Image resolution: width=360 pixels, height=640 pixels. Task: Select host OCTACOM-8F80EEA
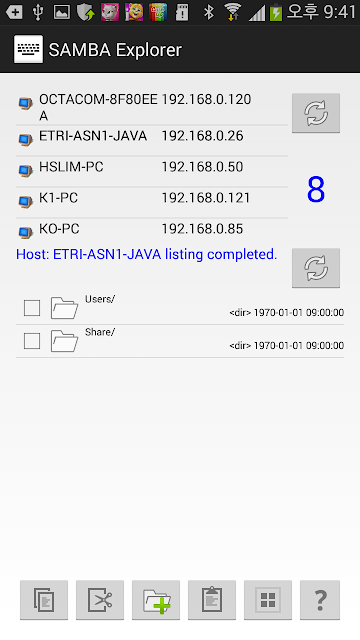(x=152, y=107)
